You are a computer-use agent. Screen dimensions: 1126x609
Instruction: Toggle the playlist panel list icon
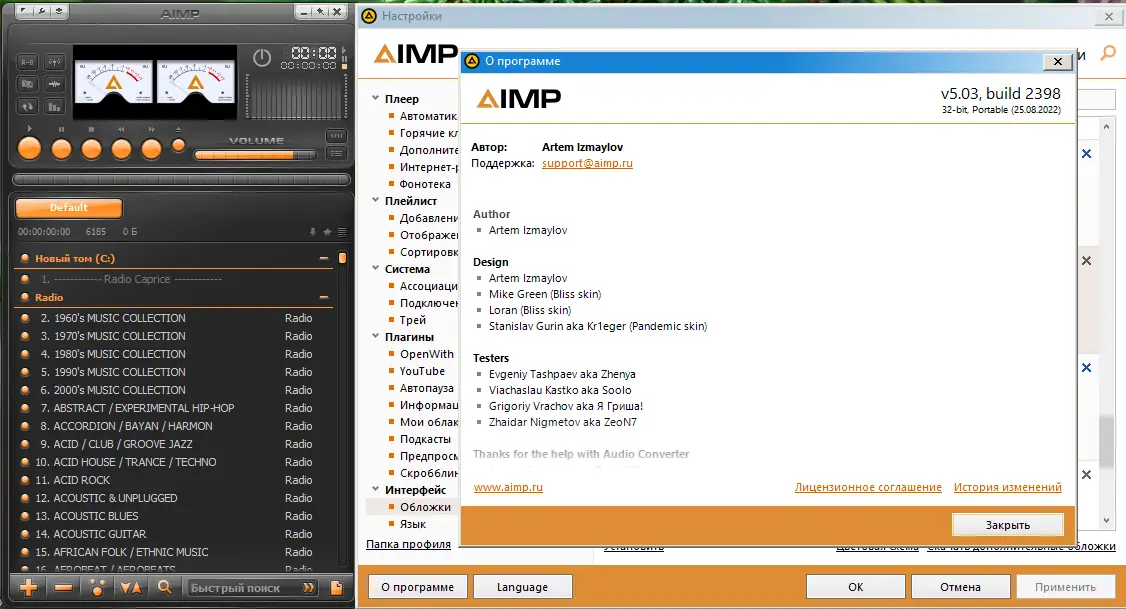tap(336, 153)
